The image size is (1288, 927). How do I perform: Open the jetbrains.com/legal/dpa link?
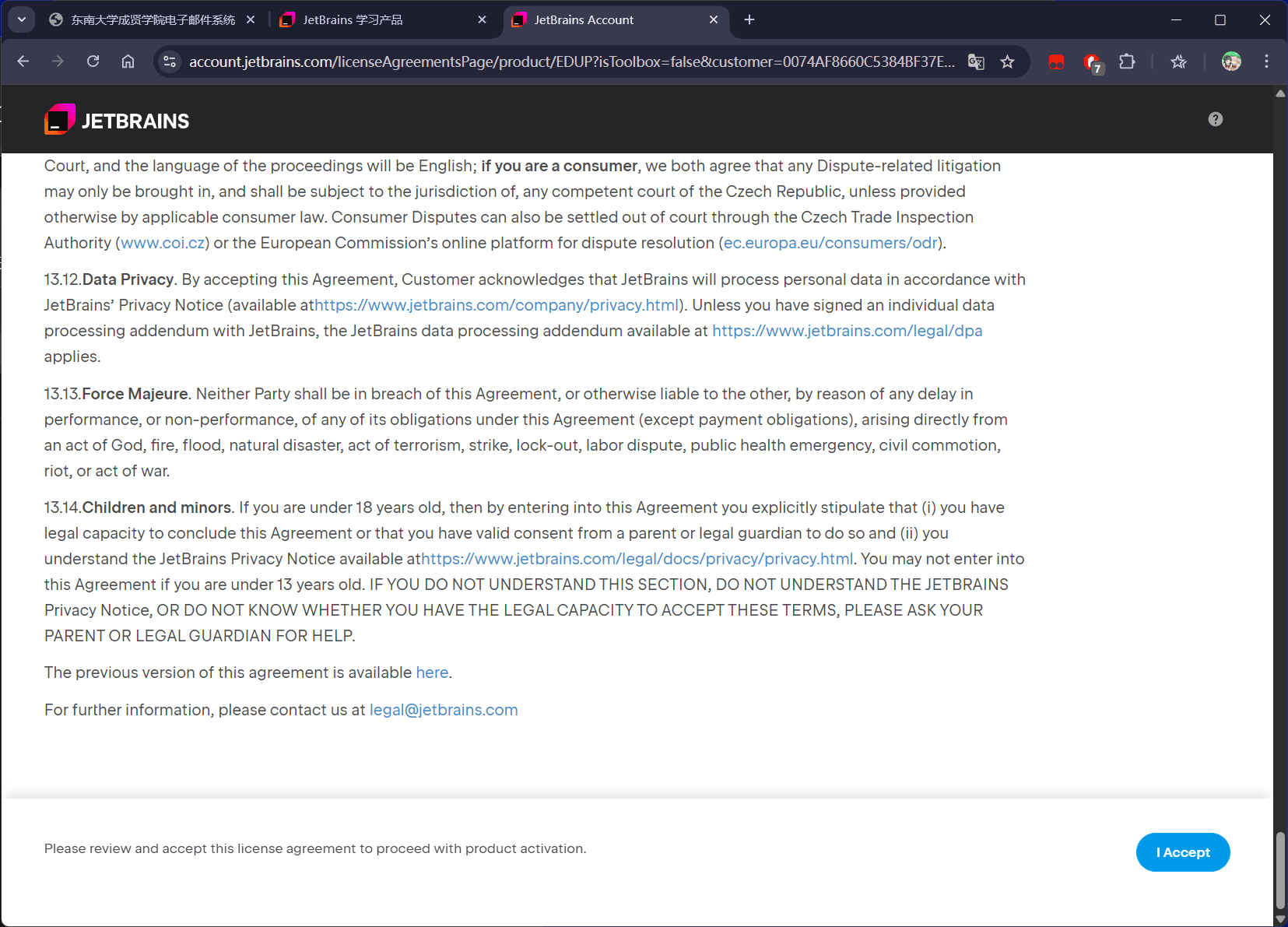(847, 331)
